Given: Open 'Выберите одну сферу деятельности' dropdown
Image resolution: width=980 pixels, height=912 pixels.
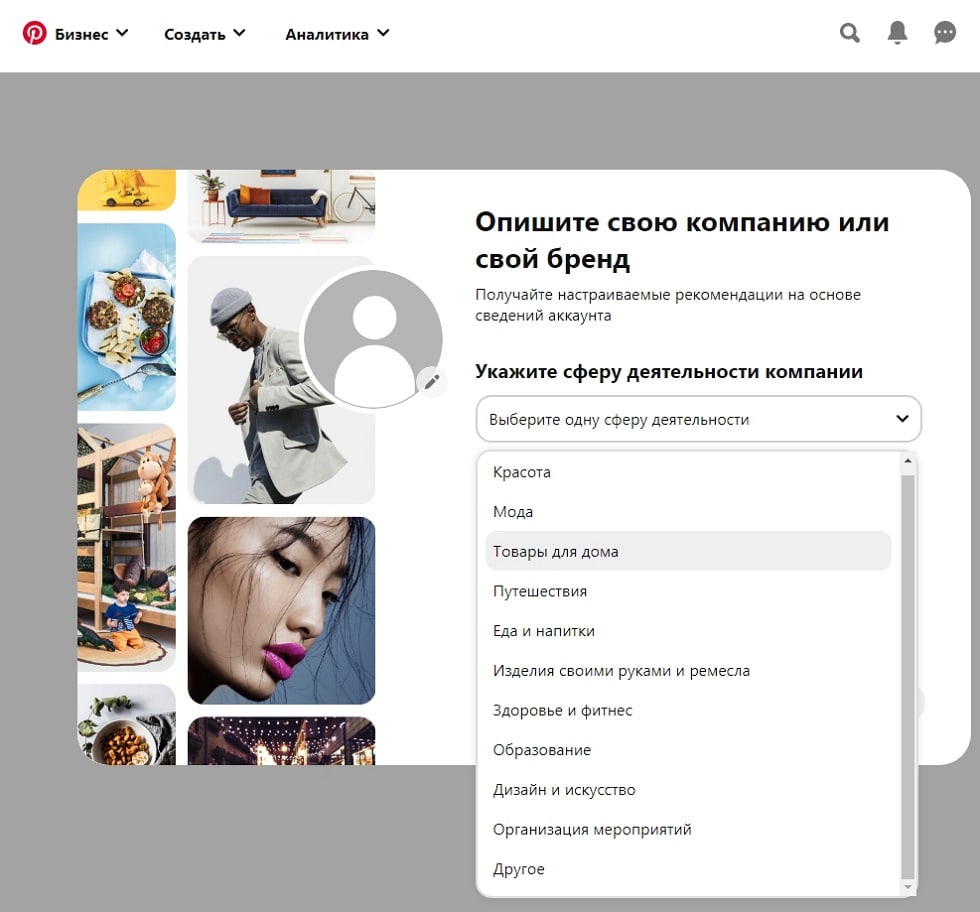Looking at the screenshot, I should (698, 419).
